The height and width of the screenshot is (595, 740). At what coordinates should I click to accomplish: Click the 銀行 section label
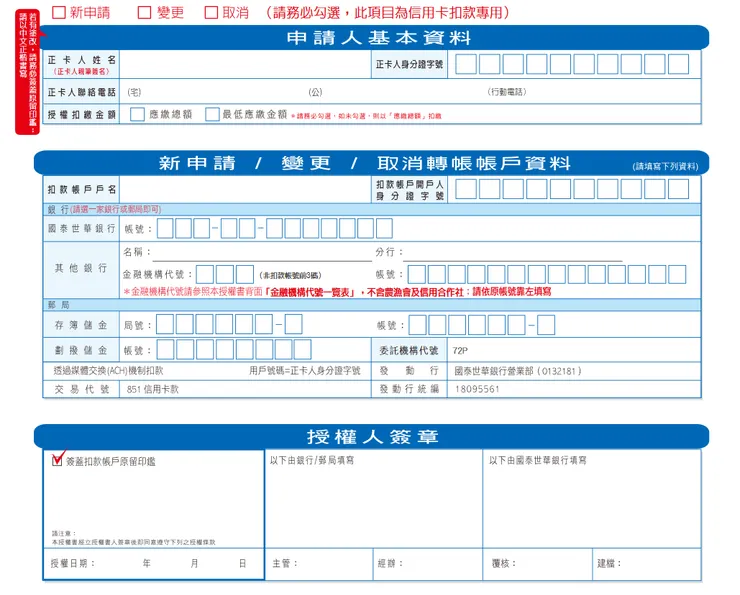click(58, 210)
